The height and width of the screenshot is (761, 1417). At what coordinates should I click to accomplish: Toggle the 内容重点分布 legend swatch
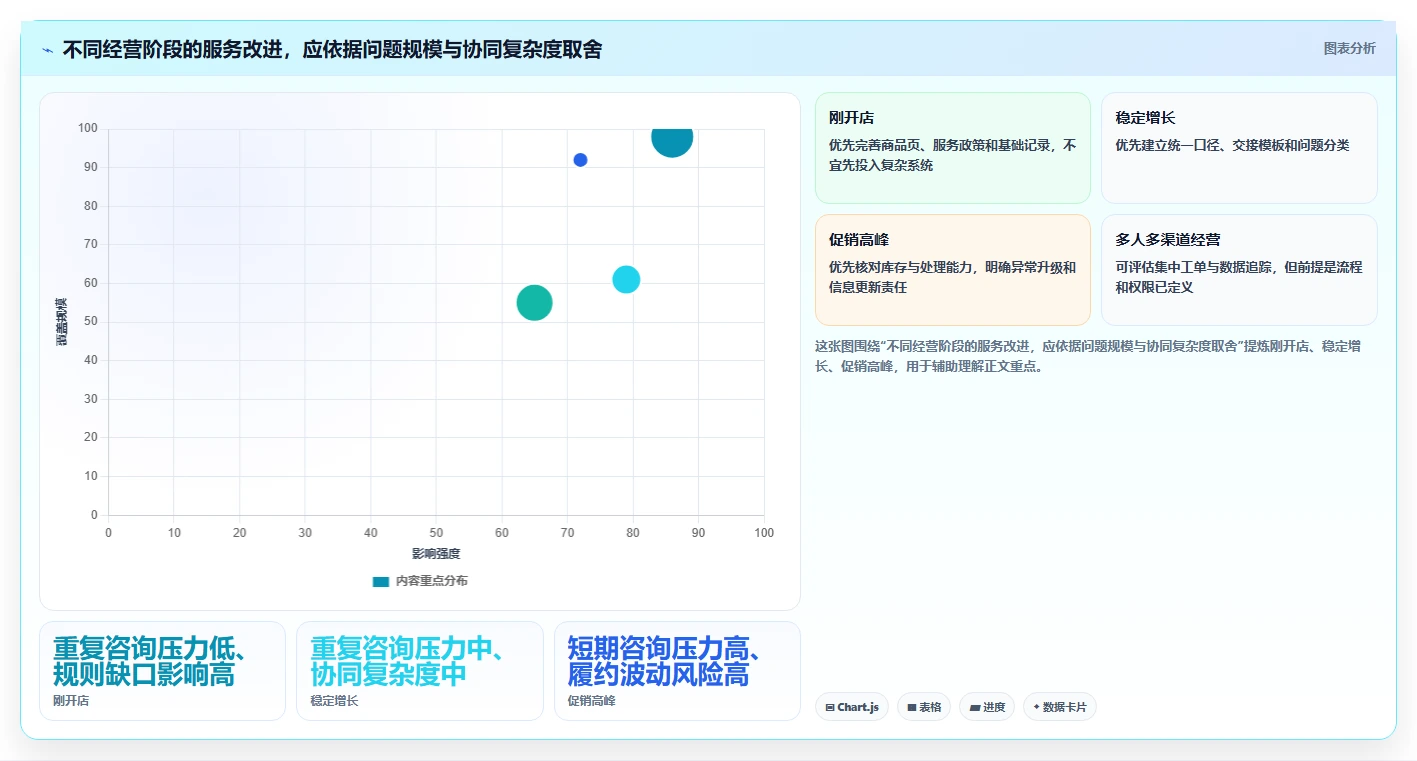pyautogui.click(x=381, y=581)
